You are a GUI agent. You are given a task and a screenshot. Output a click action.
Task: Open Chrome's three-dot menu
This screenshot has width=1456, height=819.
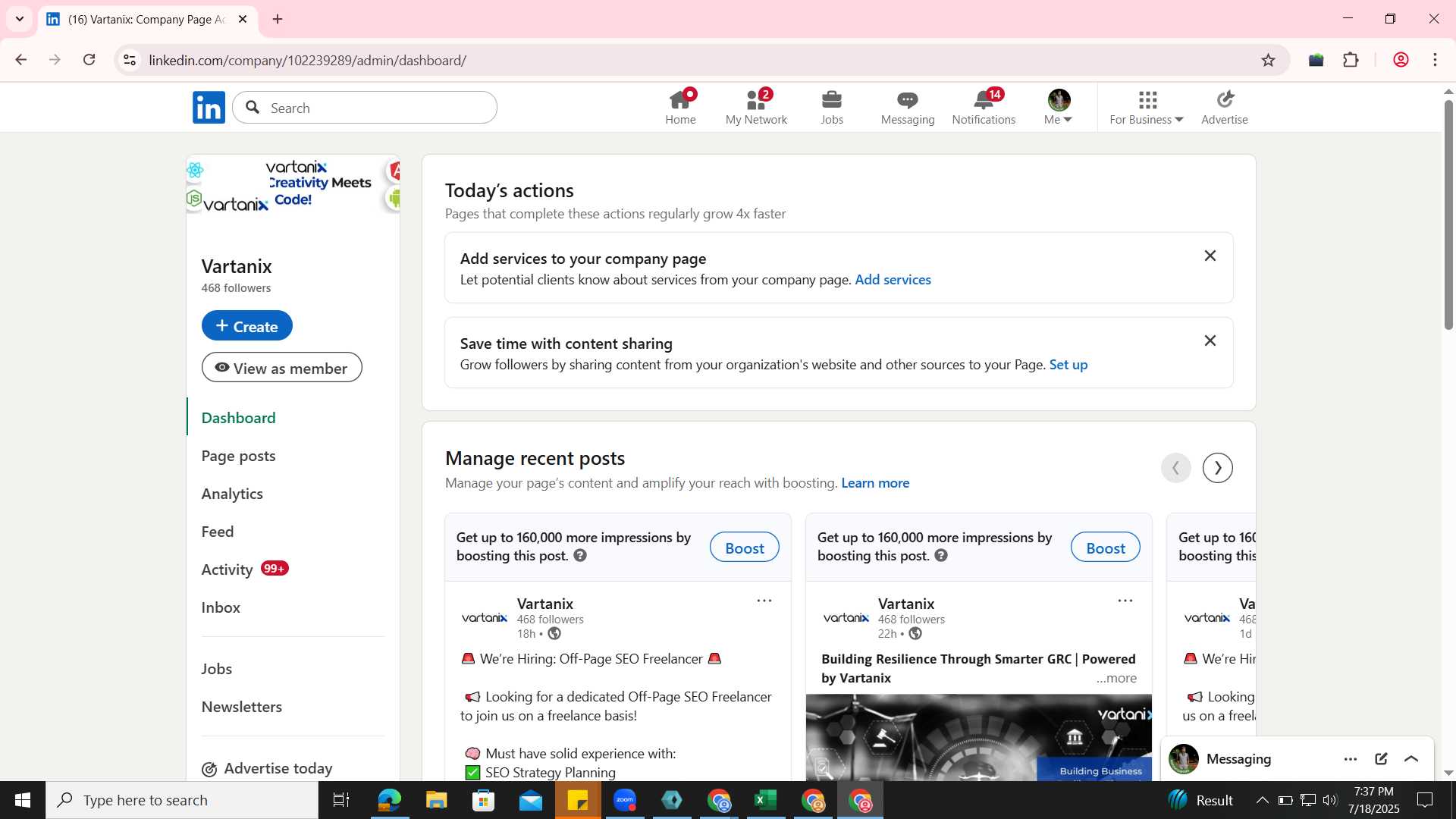1435,60
